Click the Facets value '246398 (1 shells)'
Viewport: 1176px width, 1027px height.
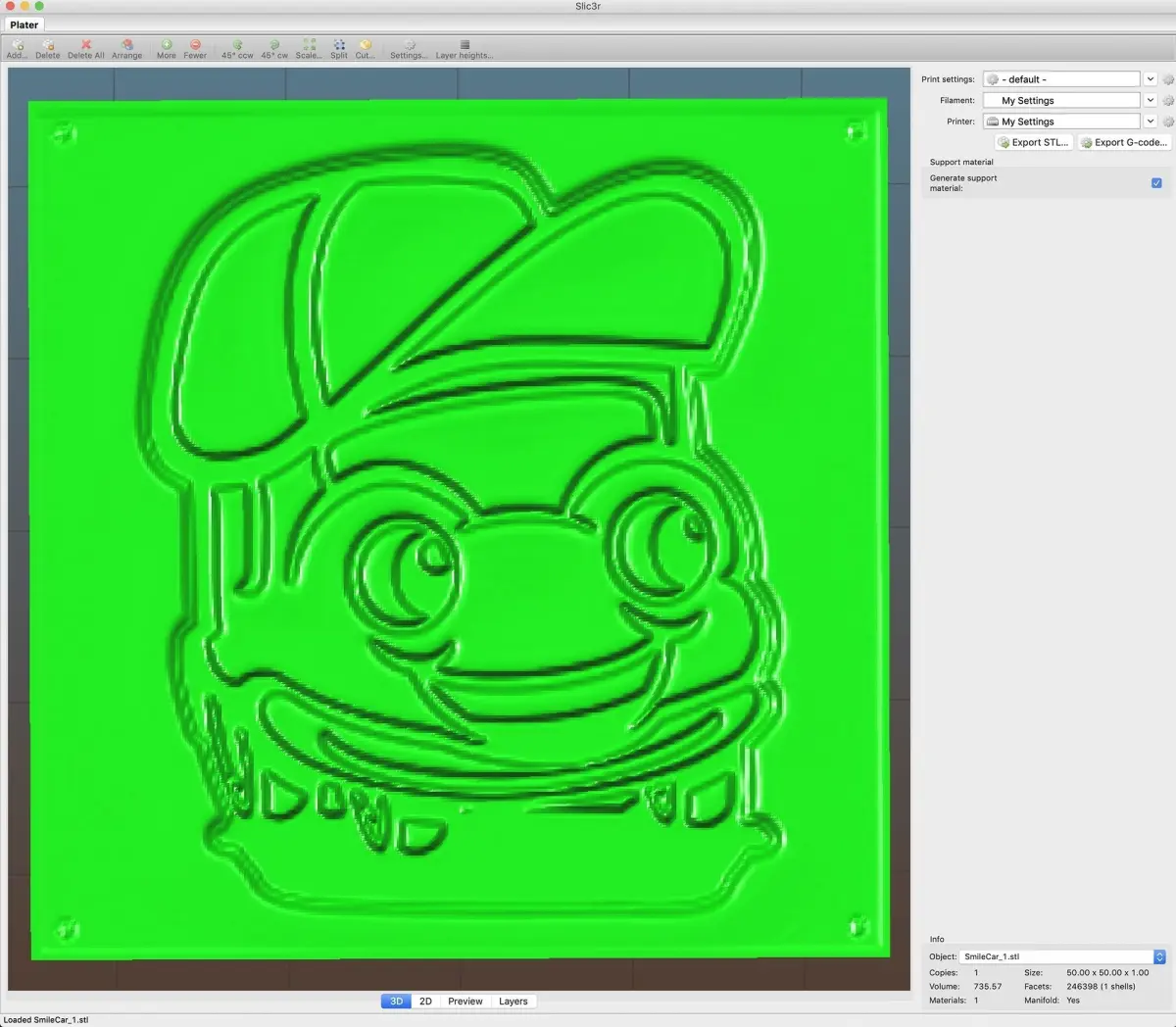pyautogui.click(x=1101, y=987)
